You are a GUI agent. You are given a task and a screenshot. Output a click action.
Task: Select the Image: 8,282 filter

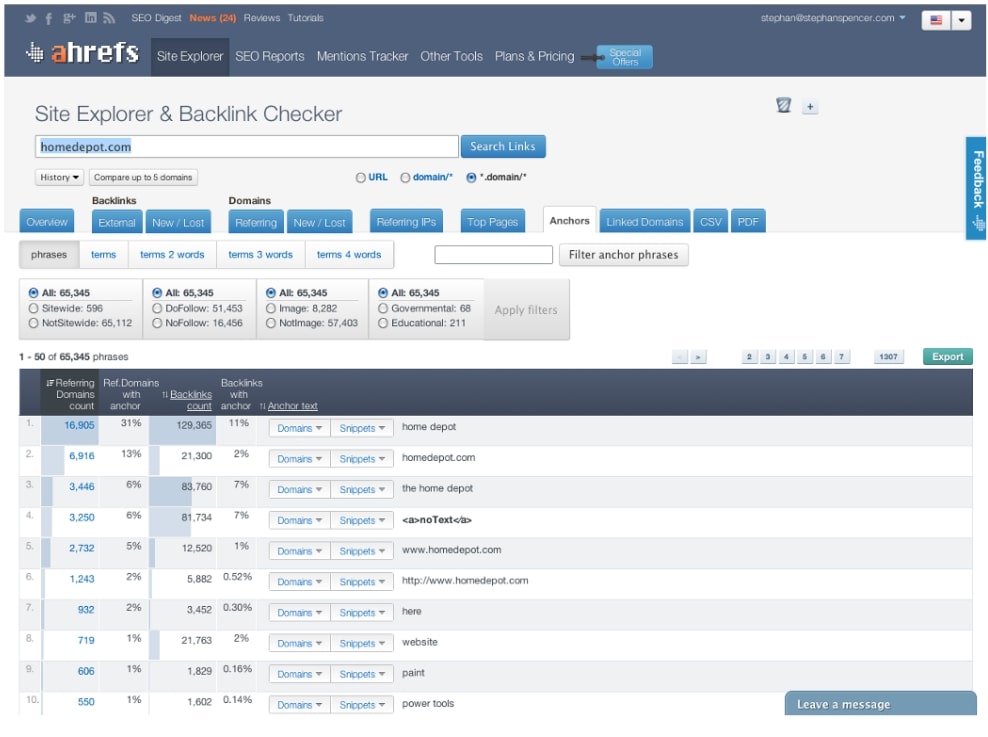(271, 309)
